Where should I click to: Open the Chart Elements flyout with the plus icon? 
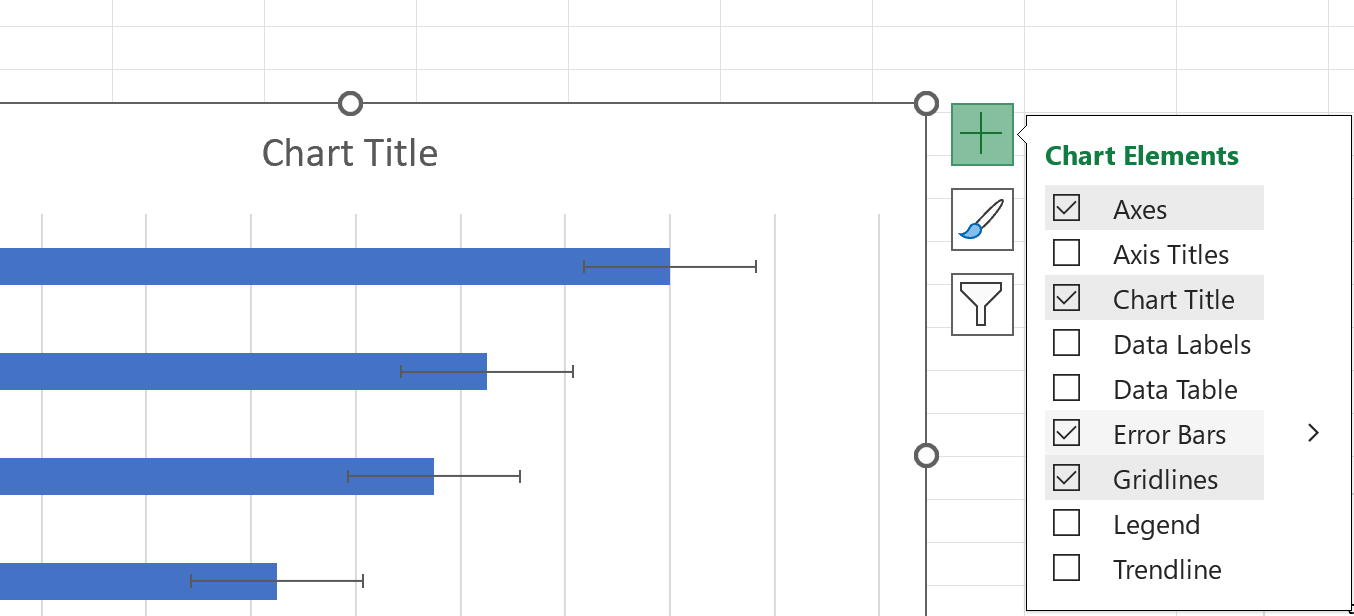pyautogui.click(x=981, y=133)
